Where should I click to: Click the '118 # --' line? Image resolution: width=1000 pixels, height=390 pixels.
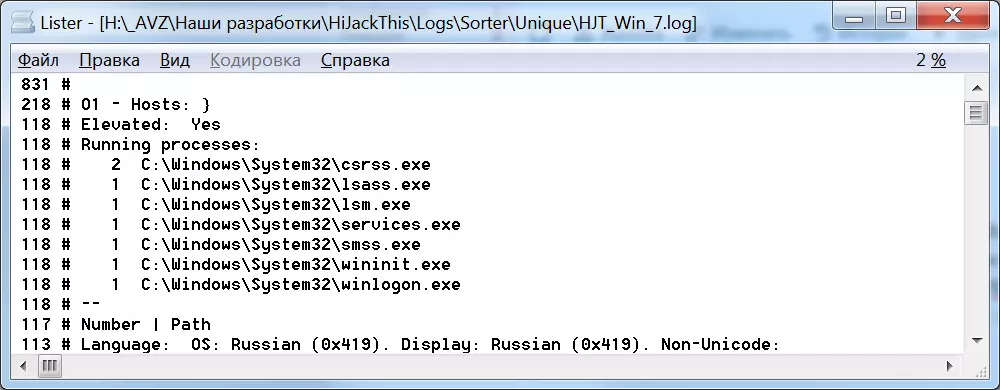pos(61,305)
